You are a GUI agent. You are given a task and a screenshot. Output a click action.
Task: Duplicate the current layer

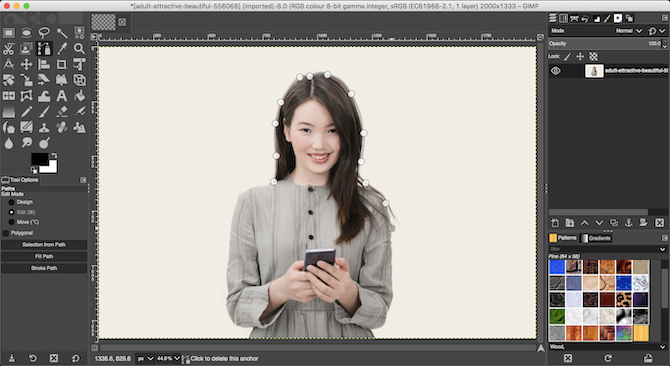click(x=614, y=223)
